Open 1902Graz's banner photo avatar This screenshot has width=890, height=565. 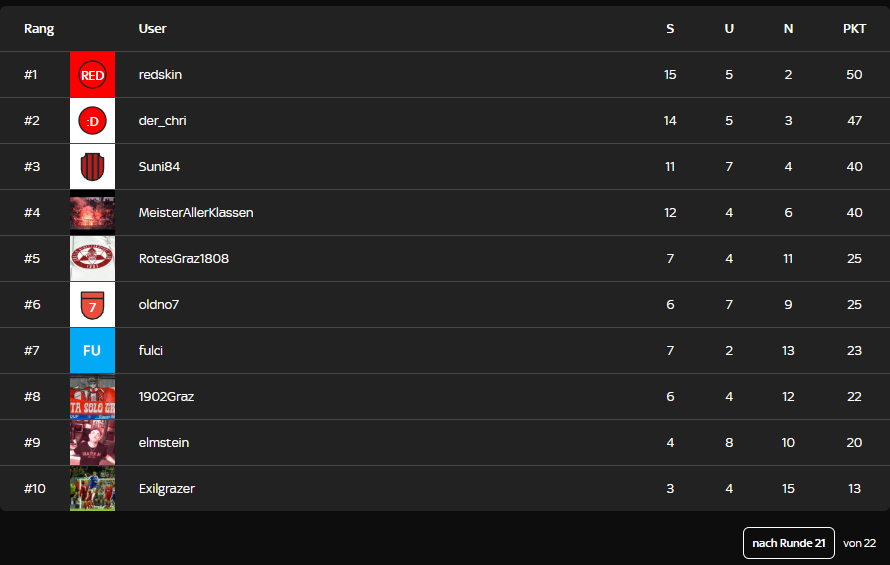tap(92, 397)
